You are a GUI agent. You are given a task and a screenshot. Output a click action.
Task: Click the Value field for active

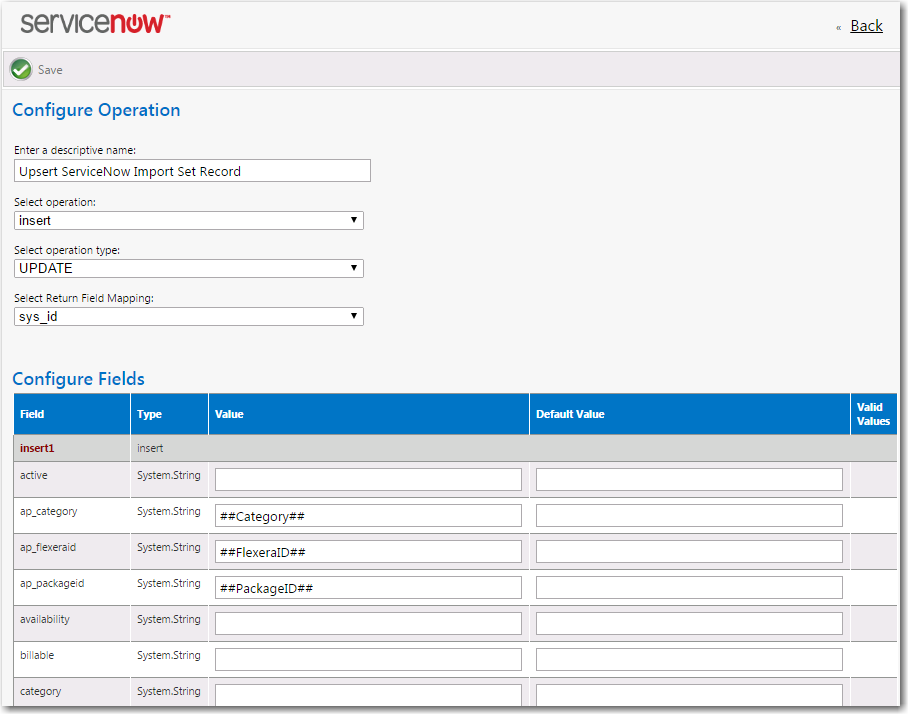(368, 479)
